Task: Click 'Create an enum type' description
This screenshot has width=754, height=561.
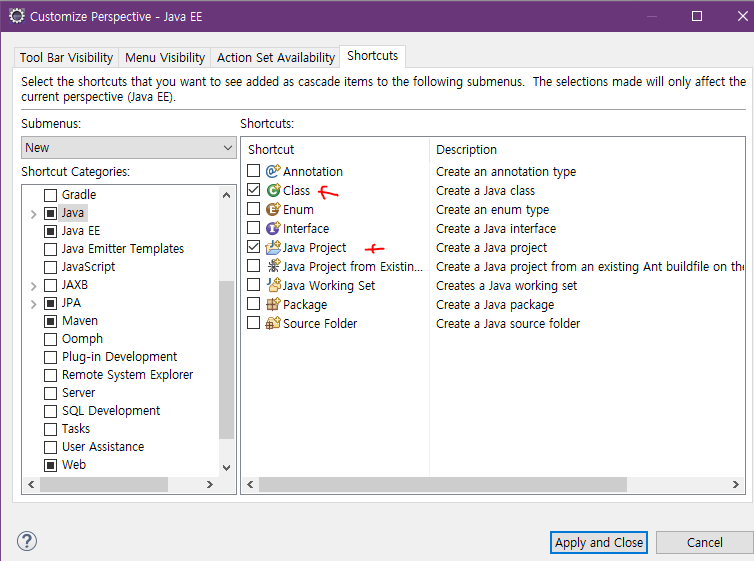Action: point(492,210)
